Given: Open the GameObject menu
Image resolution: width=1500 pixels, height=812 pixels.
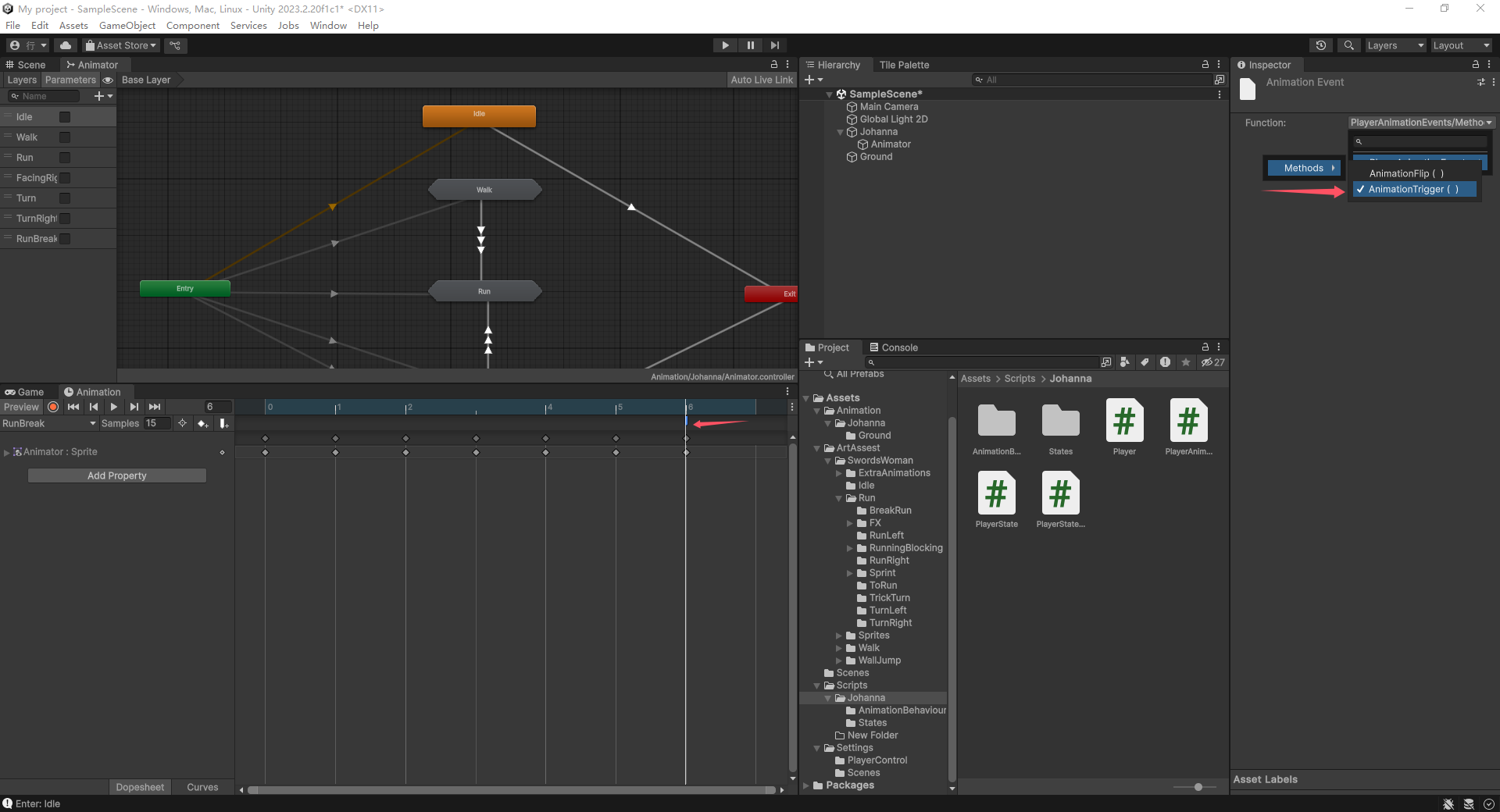Looking at the screenshot, I should (127, 26).
